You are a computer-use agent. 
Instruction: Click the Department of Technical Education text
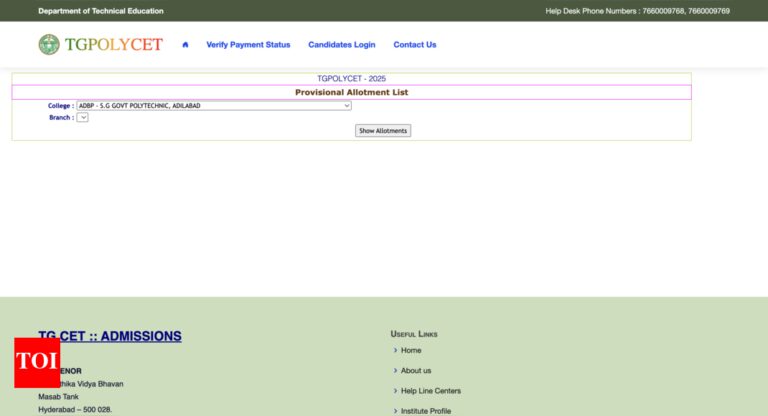pos(101,11)
